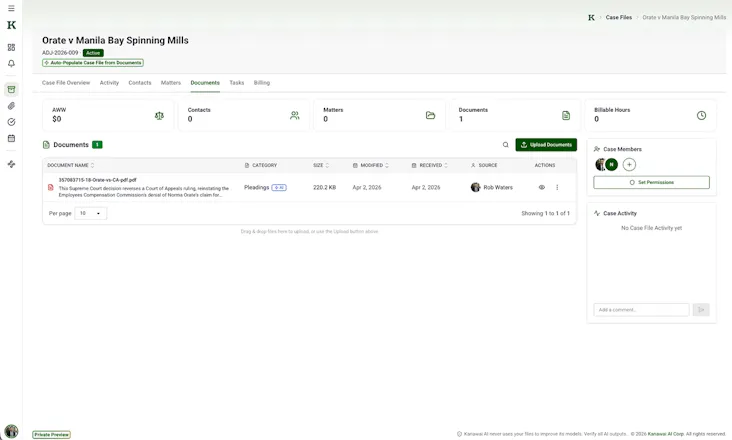Open the calendar icon in sidebar
Screen dimensions: 732x440
tap(11, 139)
